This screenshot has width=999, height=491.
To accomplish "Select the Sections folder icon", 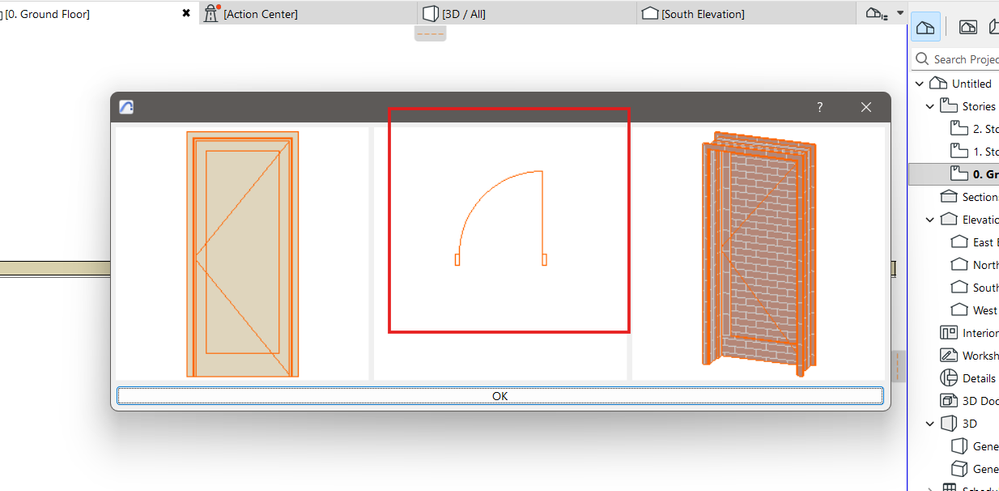I will point(949,197).
